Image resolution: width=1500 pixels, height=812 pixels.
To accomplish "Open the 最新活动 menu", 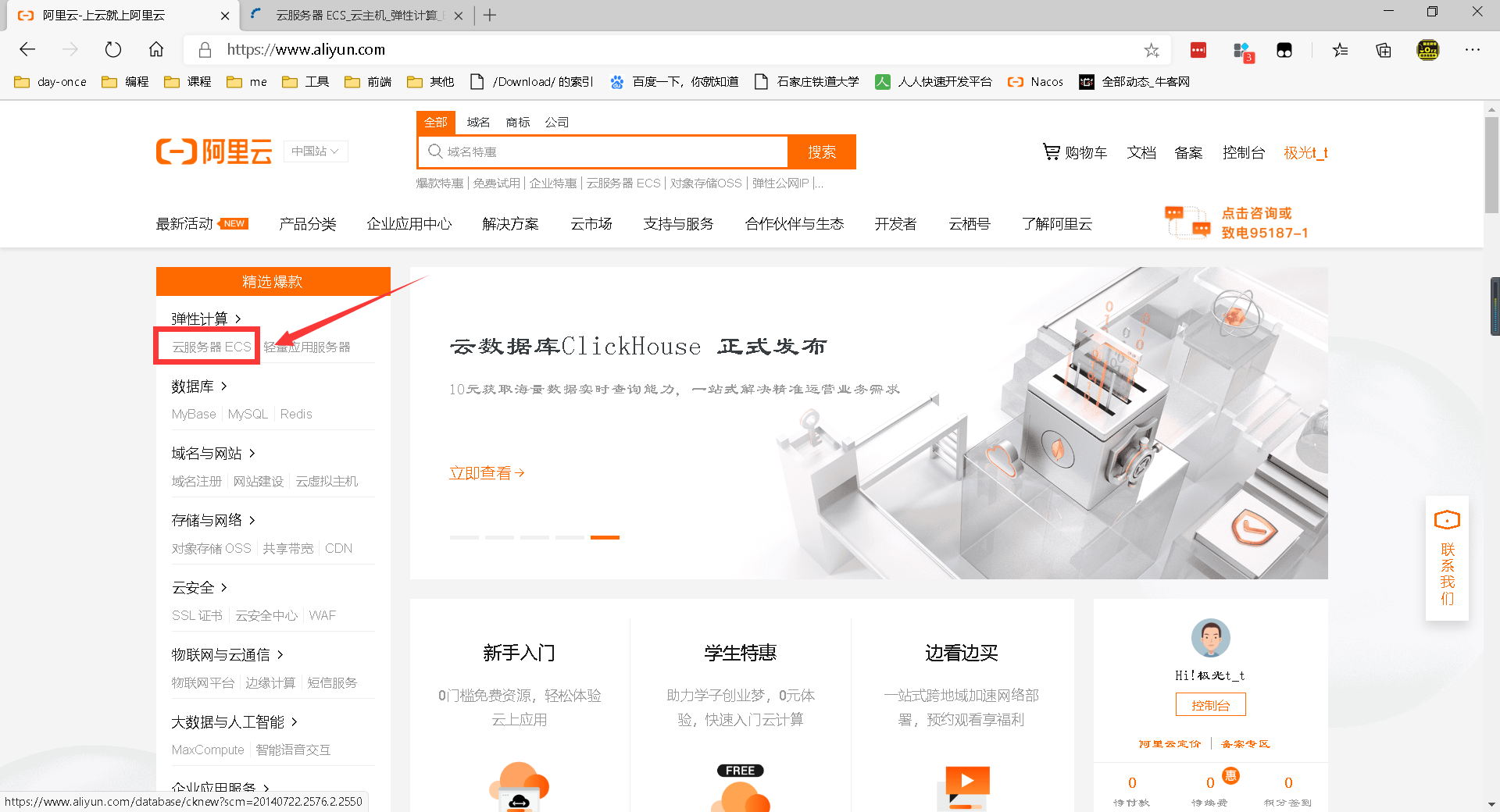I will [202, 224].
